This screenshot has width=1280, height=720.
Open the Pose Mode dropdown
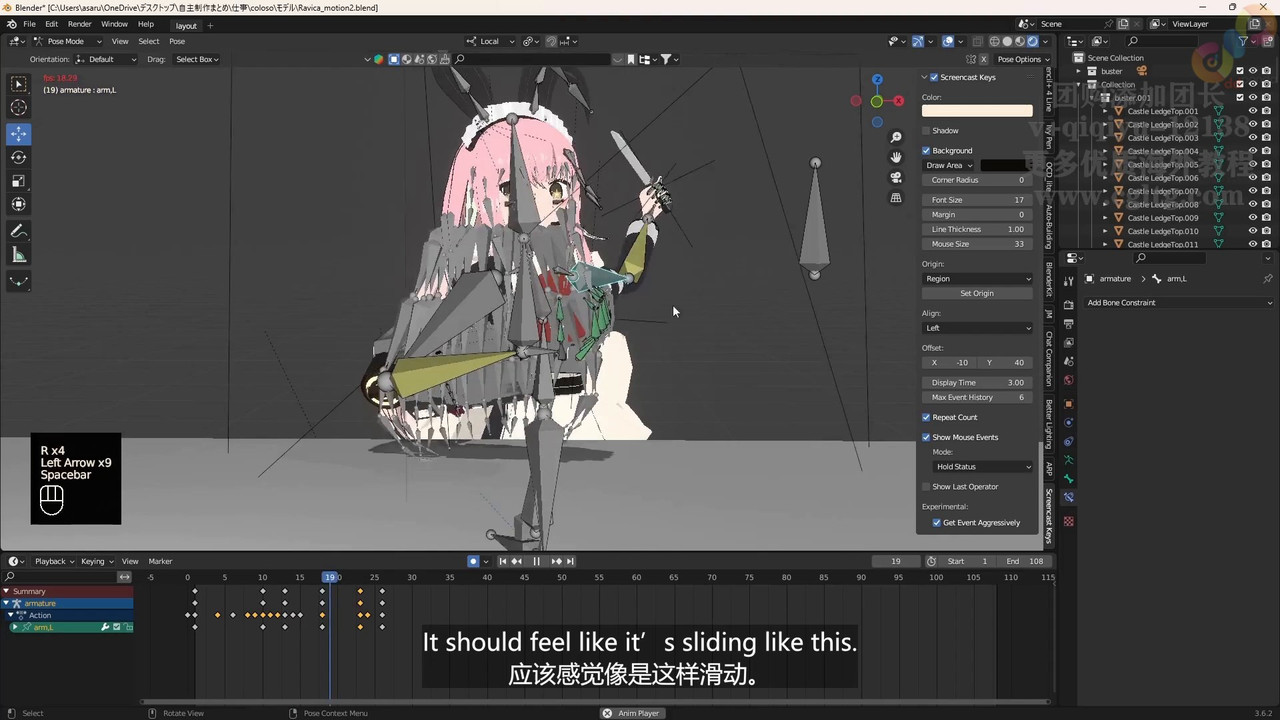click(x=66, y=41)
